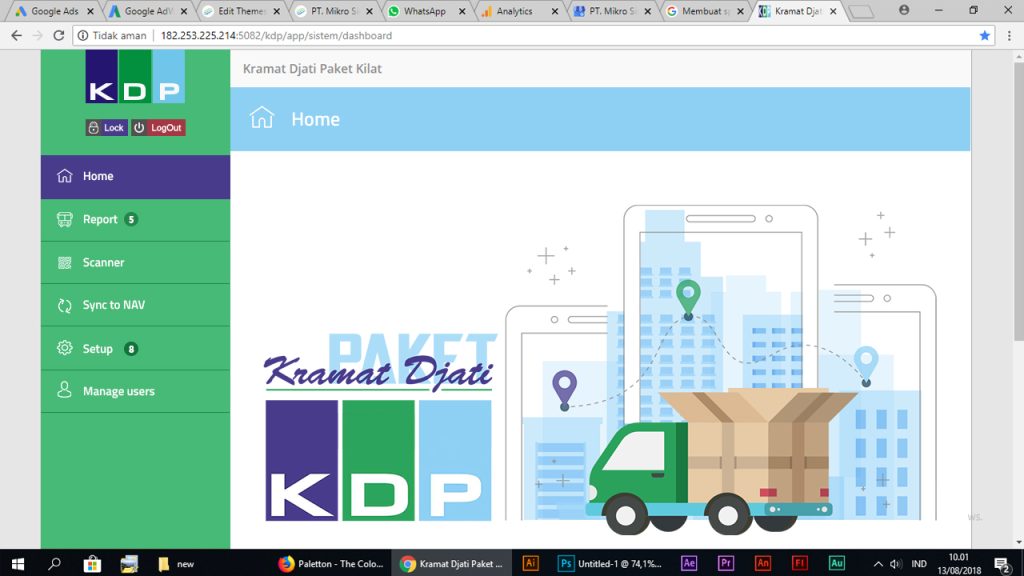The width and height of the screenshot is (1024, 576).
Task: Click the address bar URL field
Action: point(532,35)
